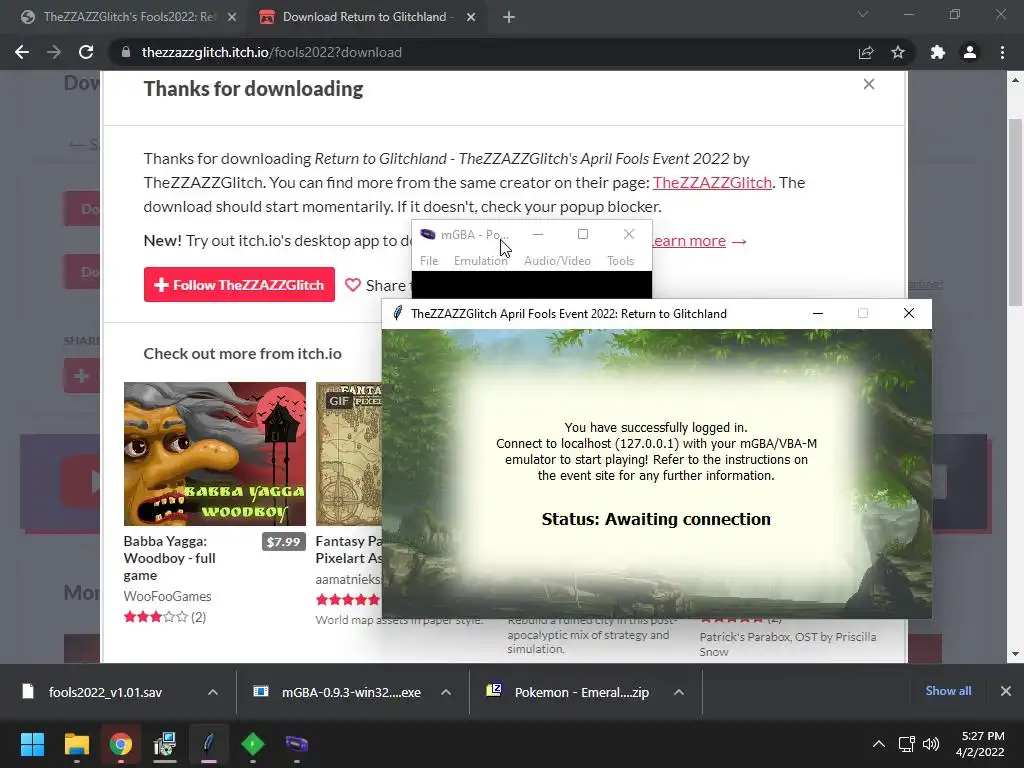Click the Glitchland window feather icon
The width and height of the screenshot is (1024, 768).
coord(397,313)
